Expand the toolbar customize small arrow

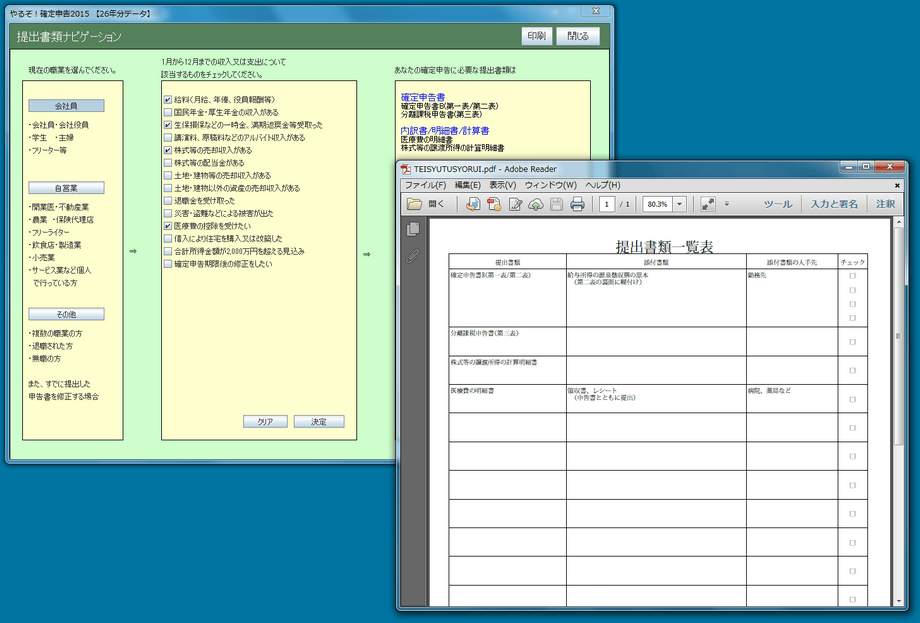(726, 204)
